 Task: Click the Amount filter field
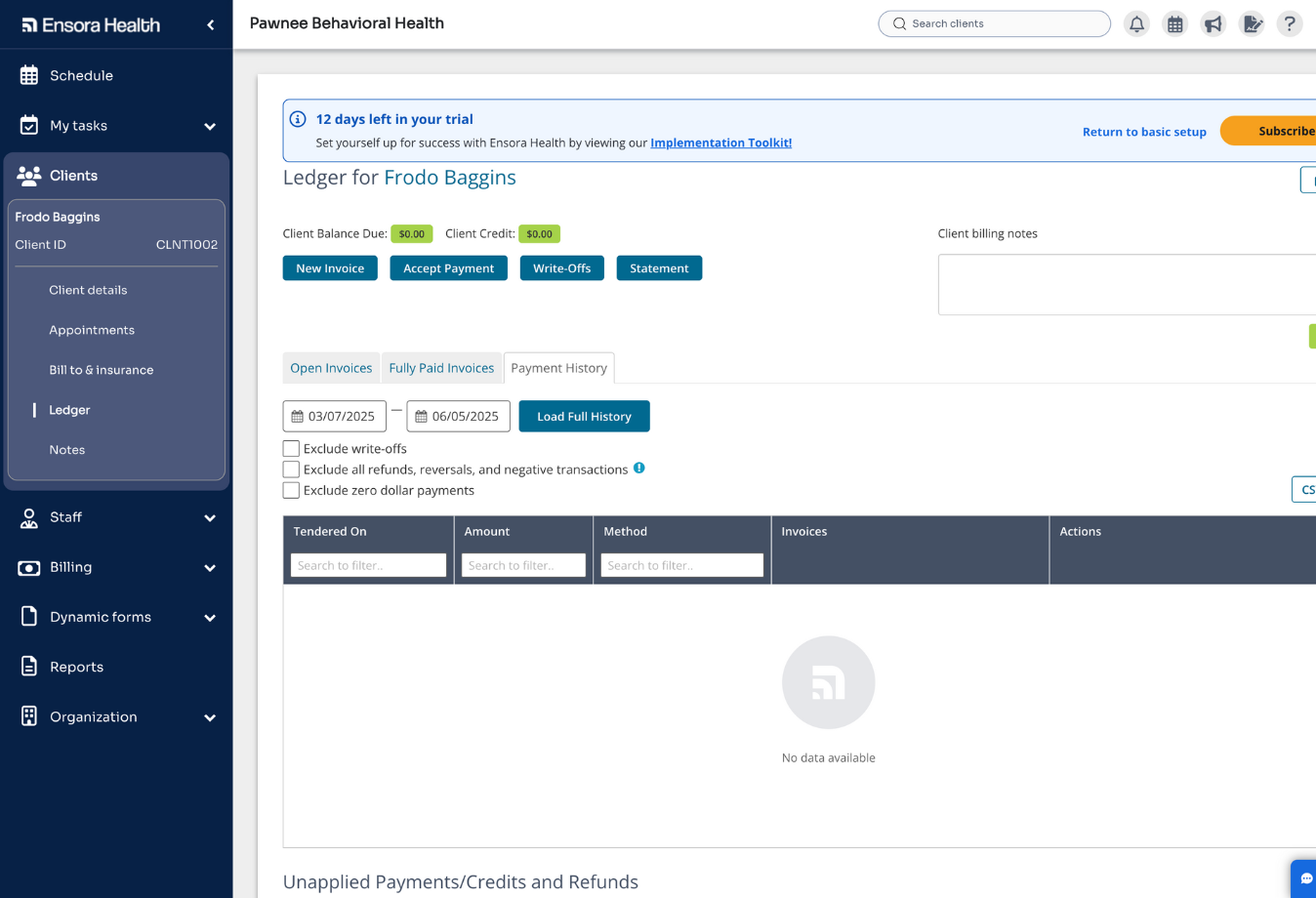[523, 565]
